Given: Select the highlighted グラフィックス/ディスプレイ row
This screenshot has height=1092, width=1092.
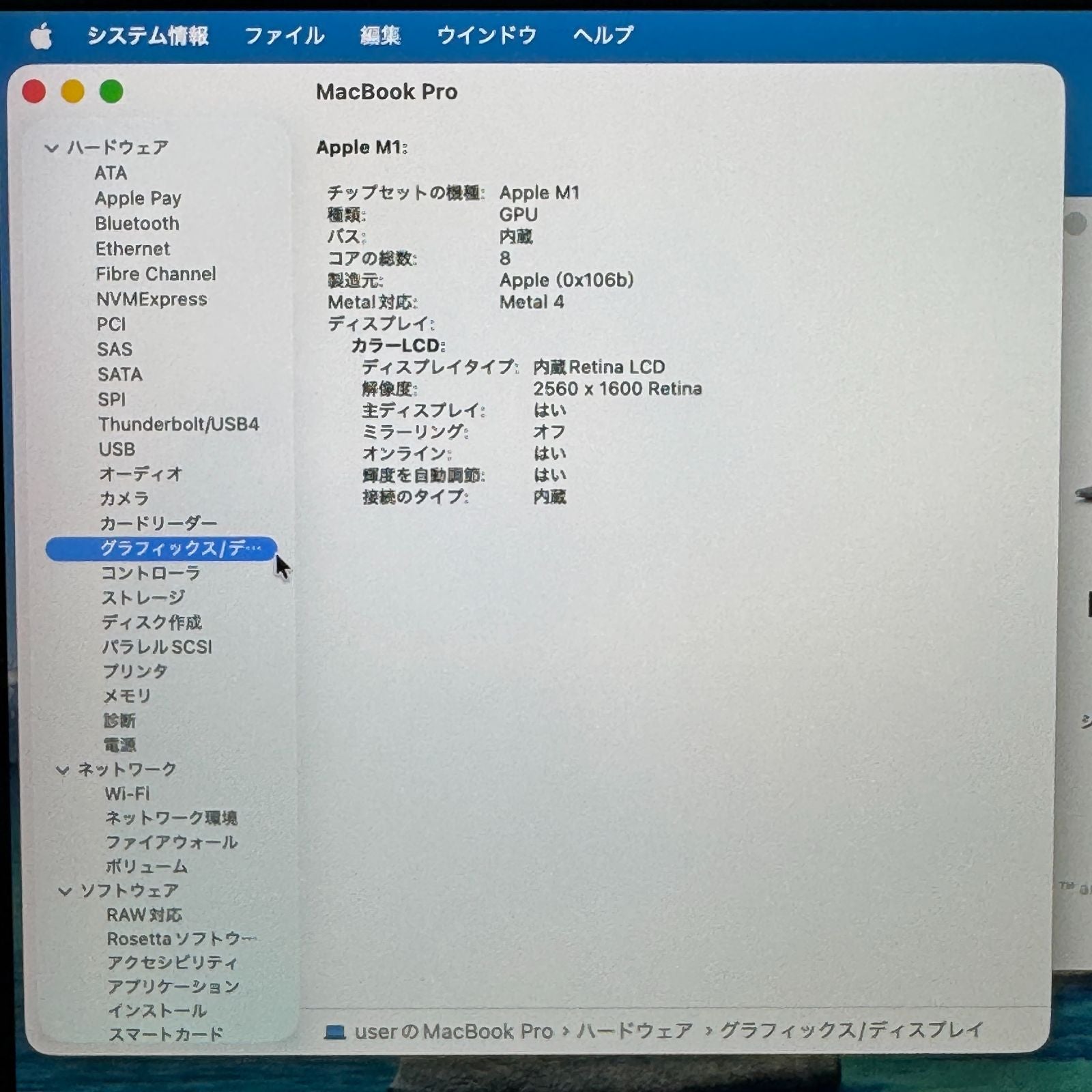Looking at the screenshot, I should click(x=161, y=549).
